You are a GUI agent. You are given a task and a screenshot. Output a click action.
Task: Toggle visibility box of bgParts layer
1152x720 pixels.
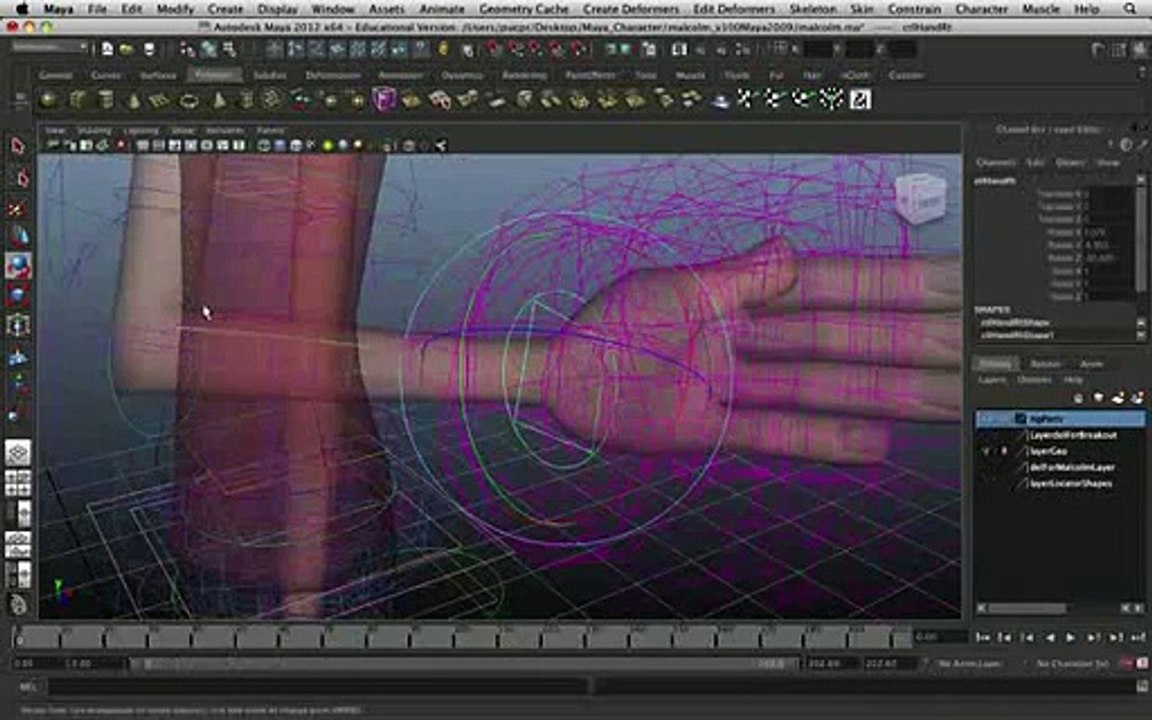click(986, 419)
